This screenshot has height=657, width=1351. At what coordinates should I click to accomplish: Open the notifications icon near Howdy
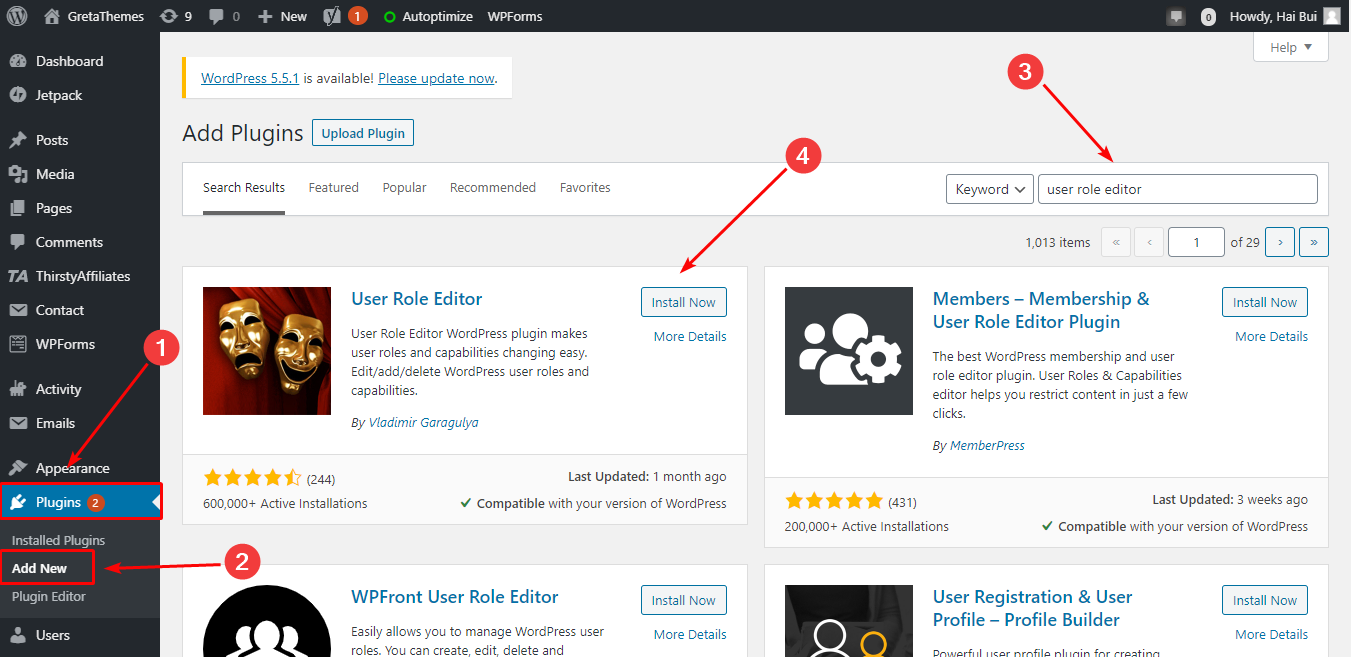1176,16
